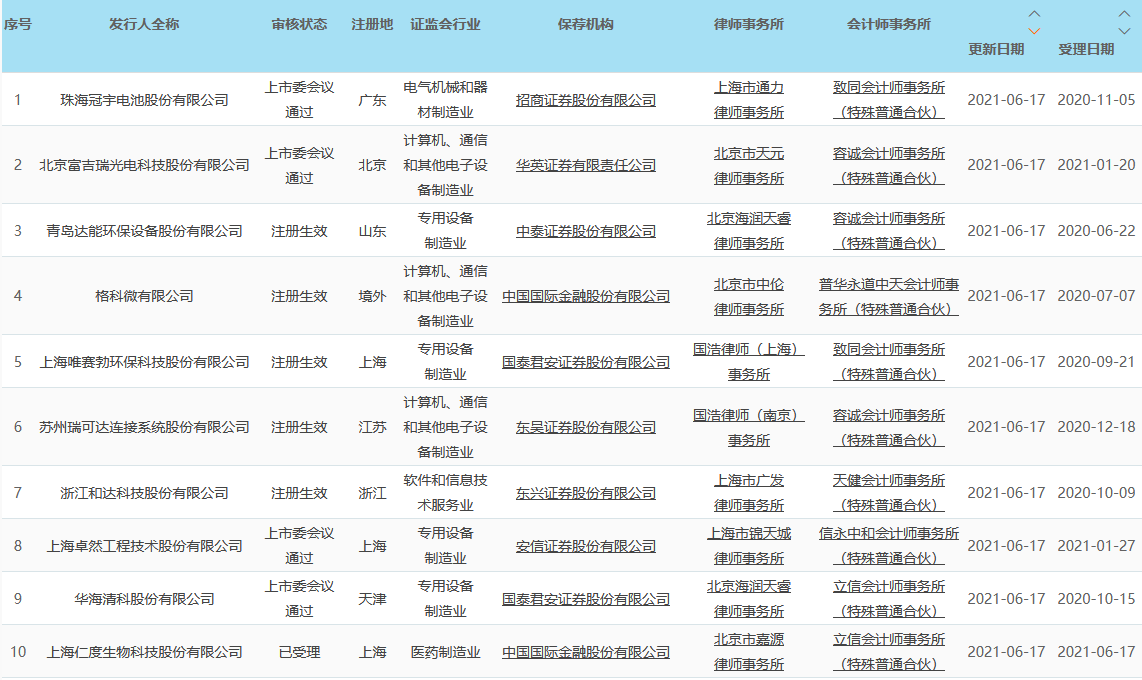The image size is (1142, 680).
Task: Click acceptance date 2021-01-27
Action: click(1096, 546)
